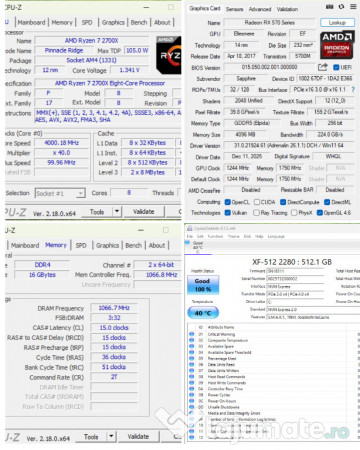Click the 40 °C temperature button
Screen dimensions: 360x450
pos(203,313)
